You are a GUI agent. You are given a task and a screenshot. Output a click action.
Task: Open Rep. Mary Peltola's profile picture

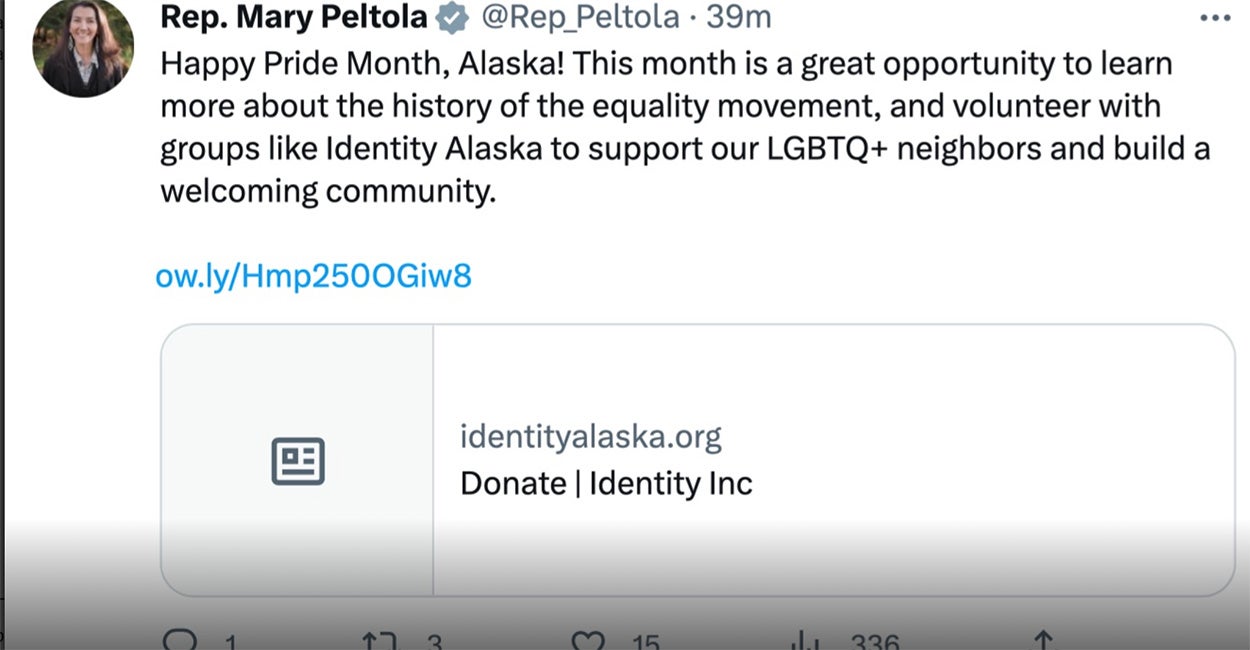[83, 47]
